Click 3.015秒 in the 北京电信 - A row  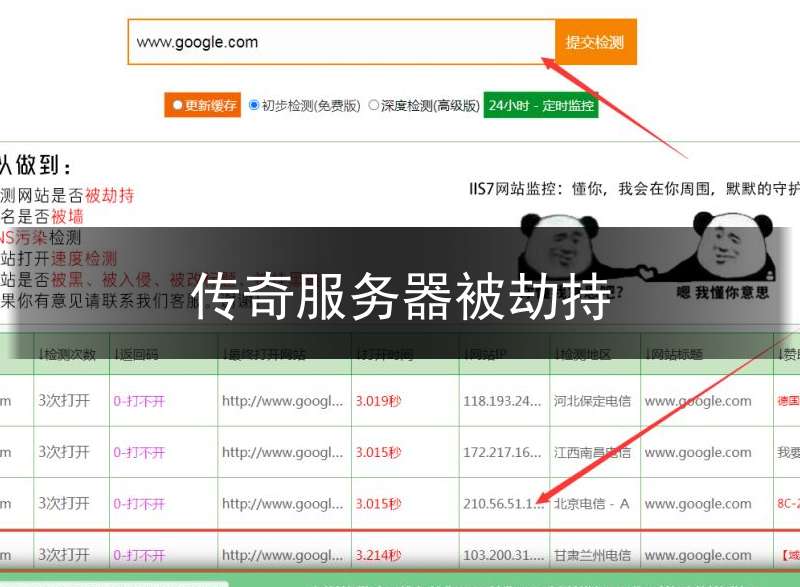tap(379, 504)
